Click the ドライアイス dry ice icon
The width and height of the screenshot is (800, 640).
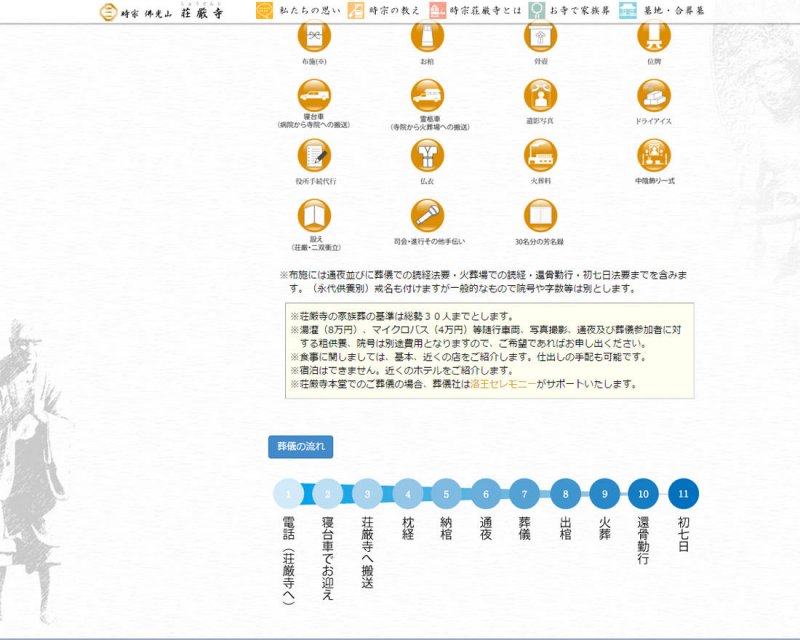point(653,95)
